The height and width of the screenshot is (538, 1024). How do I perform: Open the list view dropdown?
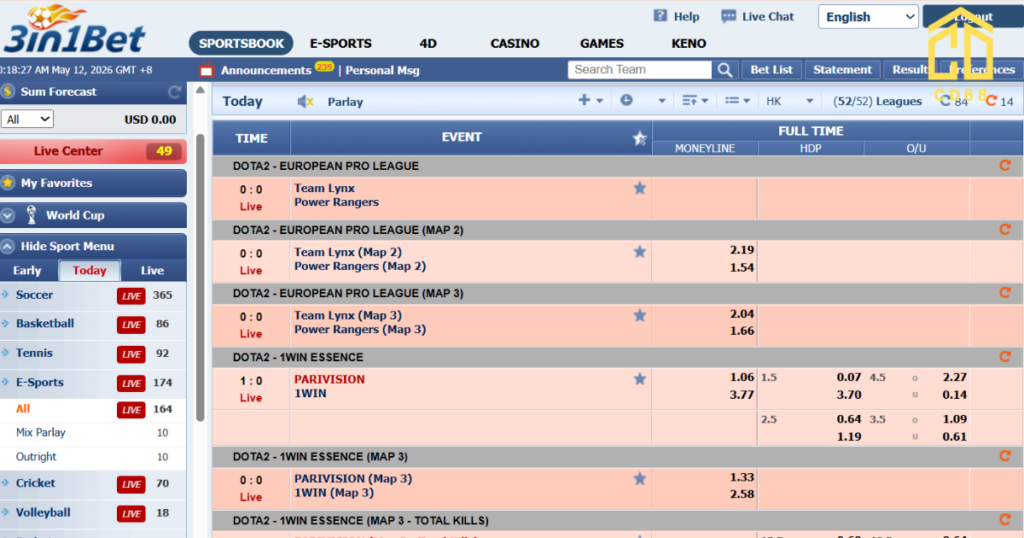point(737,101)
